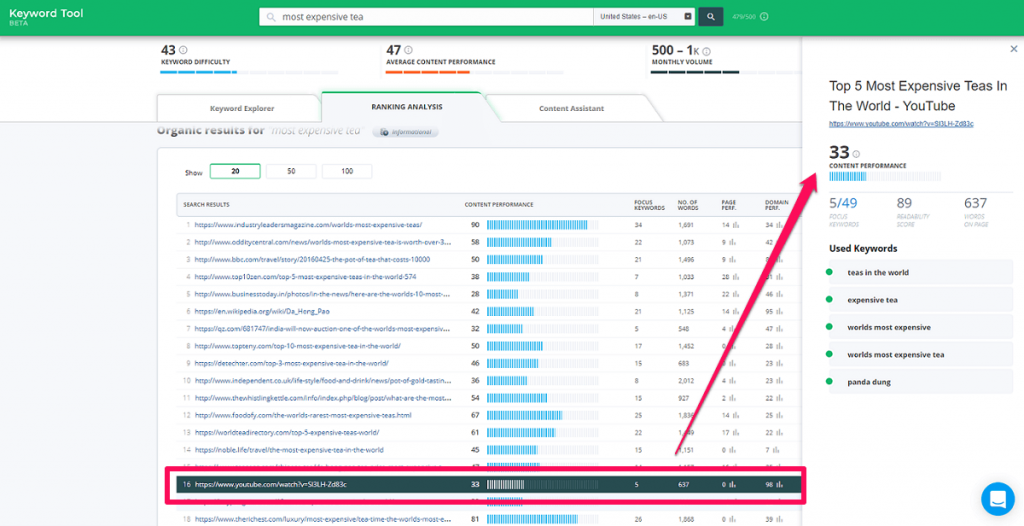Click info icon beside Average Content Performance 47
The image size is (1024, 526).
coord(408,50)
